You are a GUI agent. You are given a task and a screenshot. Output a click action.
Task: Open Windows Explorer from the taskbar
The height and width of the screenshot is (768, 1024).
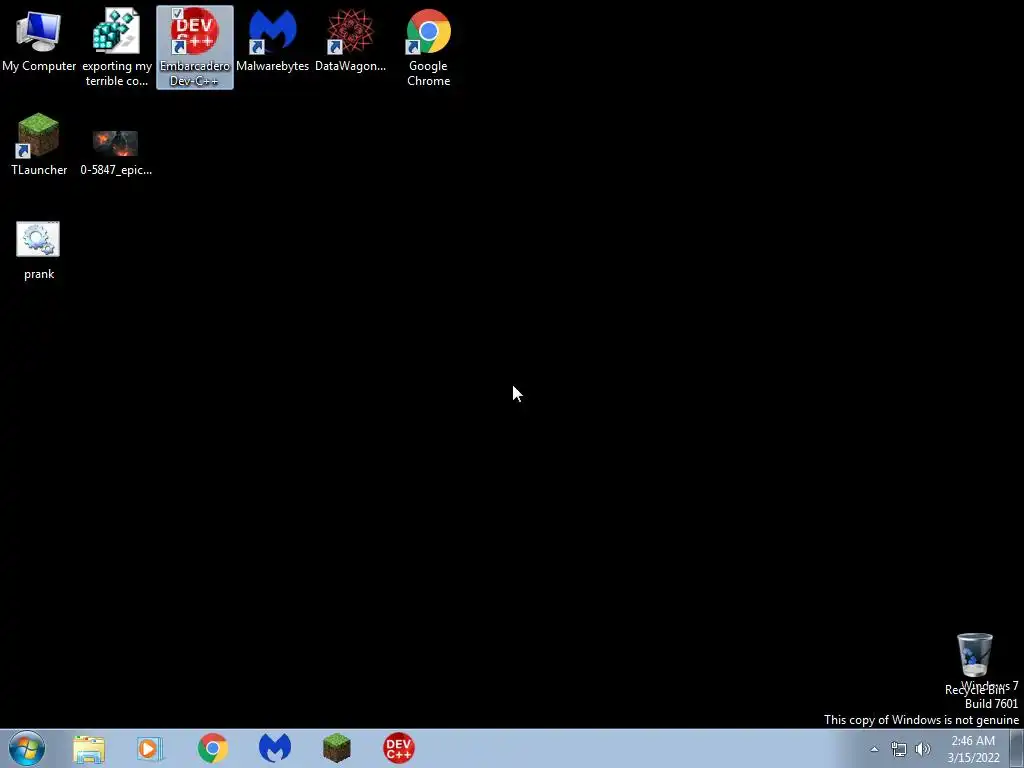point(89,749)
